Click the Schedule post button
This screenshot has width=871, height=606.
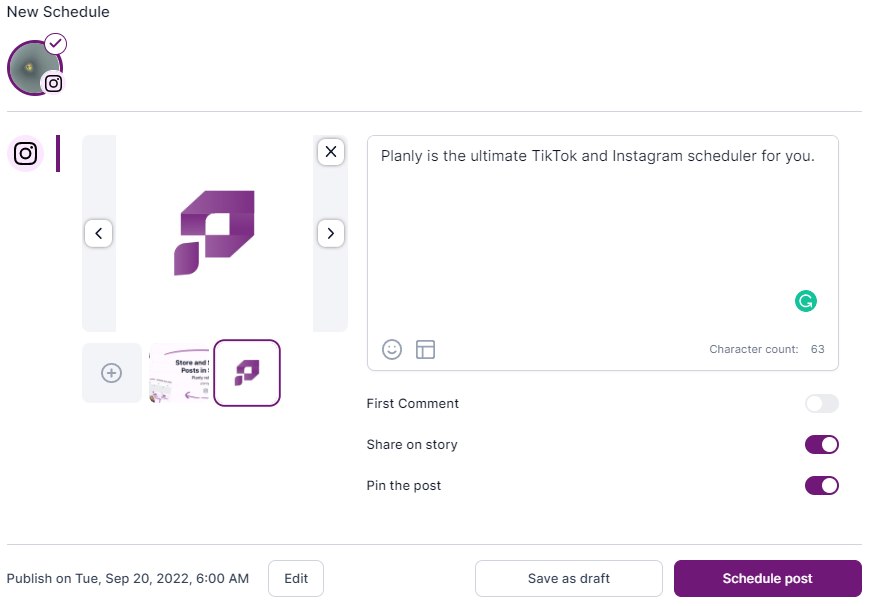(768, 579)
